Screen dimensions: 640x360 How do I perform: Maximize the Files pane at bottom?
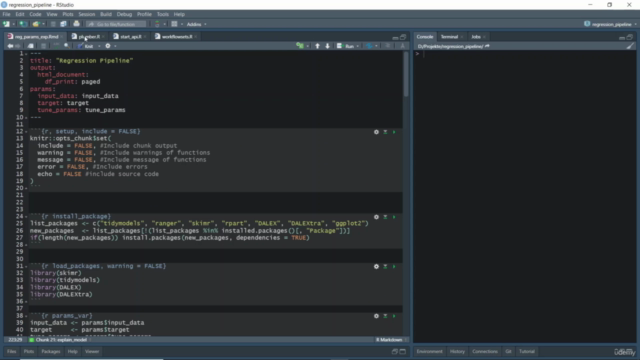click(403, 351)
